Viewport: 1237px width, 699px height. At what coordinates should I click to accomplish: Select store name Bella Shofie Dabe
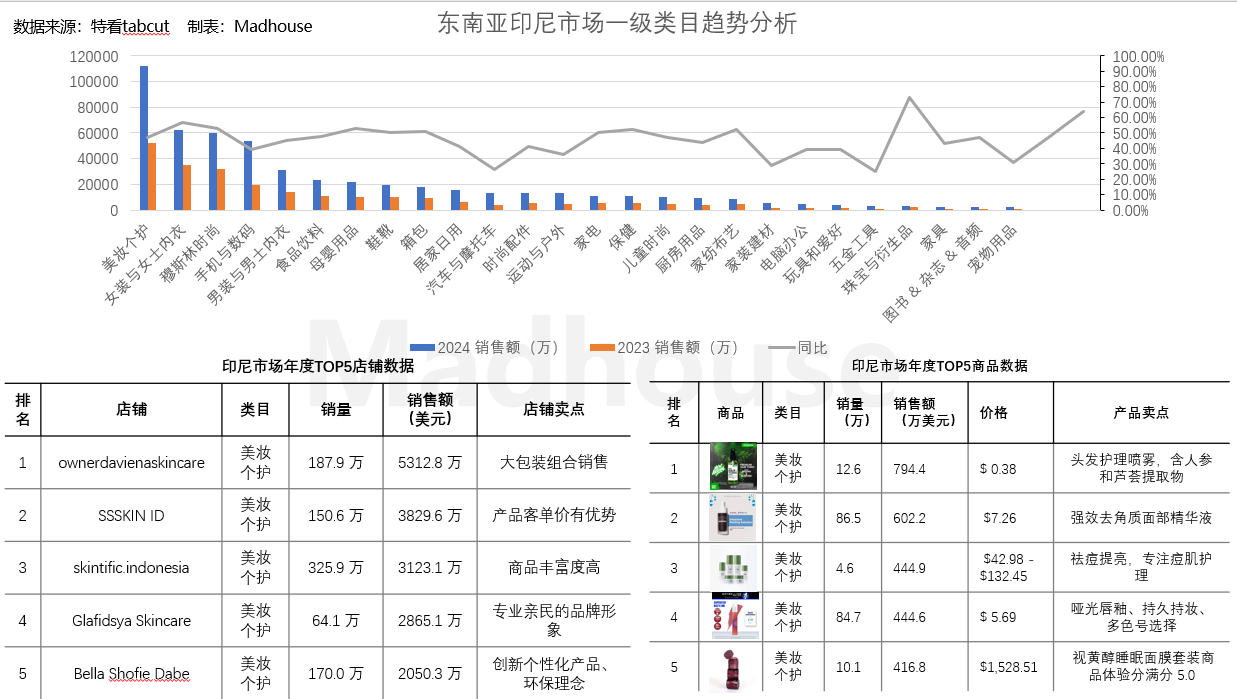131,673
